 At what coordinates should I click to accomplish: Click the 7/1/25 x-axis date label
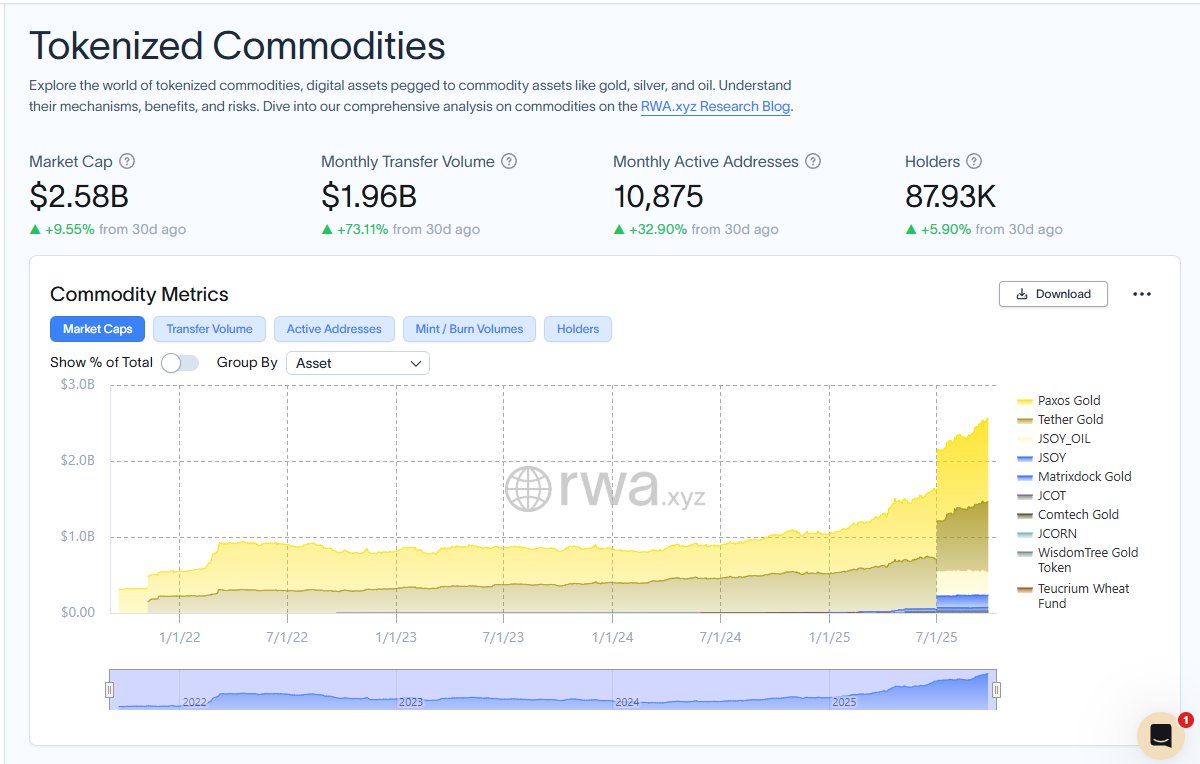(x=935, y=636)
